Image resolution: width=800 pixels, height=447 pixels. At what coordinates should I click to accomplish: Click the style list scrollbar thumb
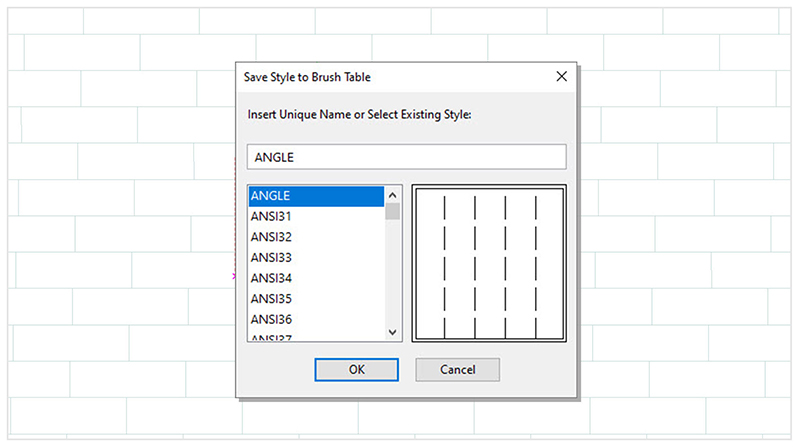pyautogui.click(x=392, y=211)
